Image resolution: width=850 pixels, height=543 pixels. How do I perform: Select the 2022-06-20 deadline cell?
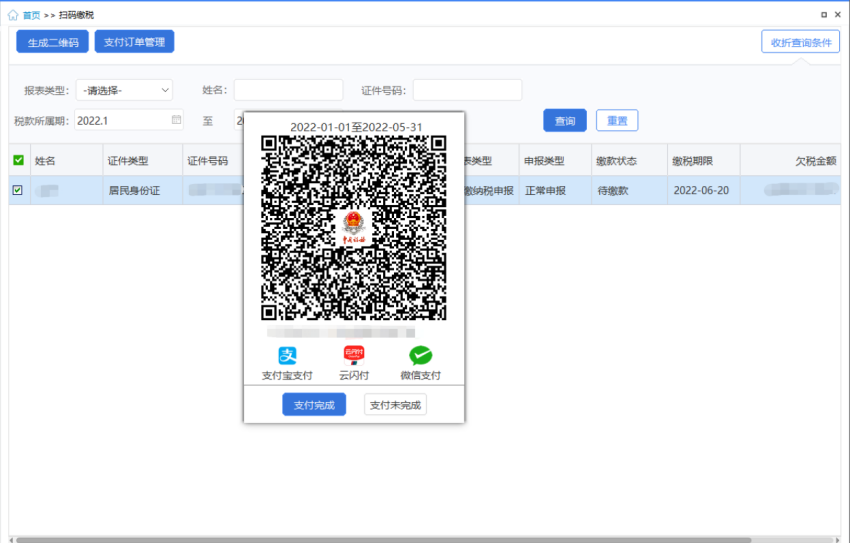[x=704, y=190]
